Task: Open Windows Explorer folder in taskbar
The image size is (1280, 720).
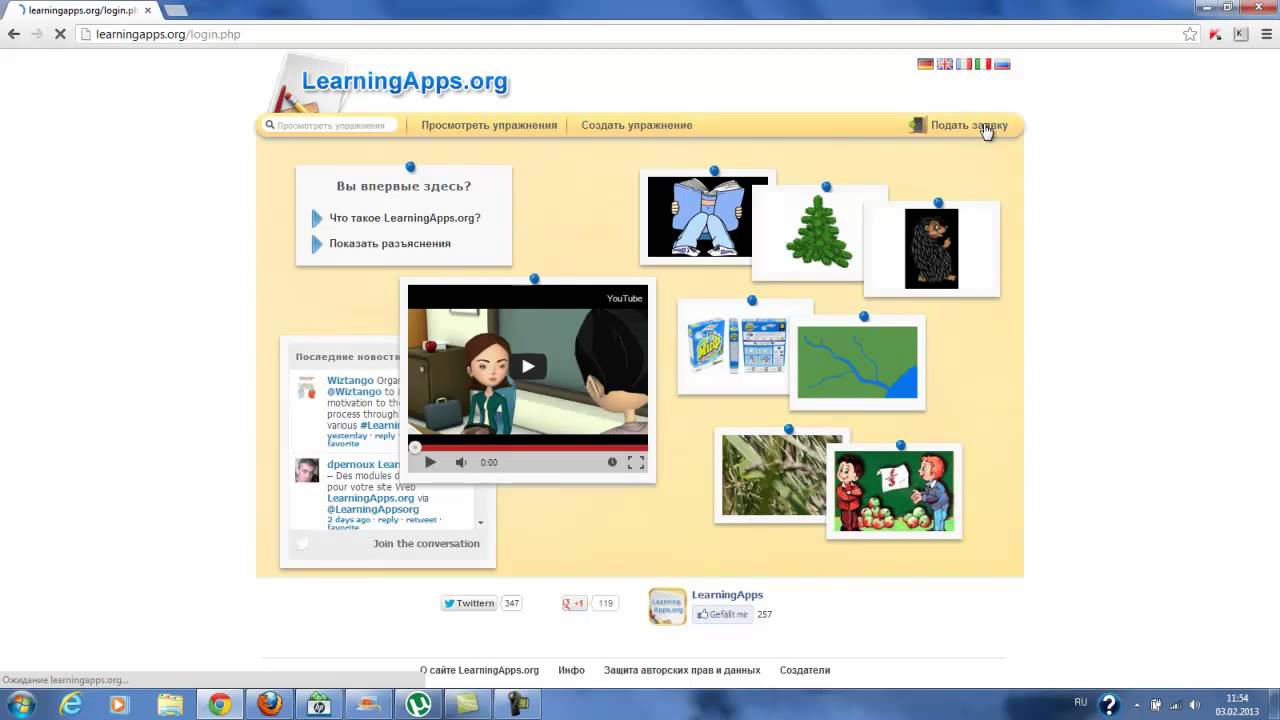Action: pyautogui.click(x=170, y=704)
